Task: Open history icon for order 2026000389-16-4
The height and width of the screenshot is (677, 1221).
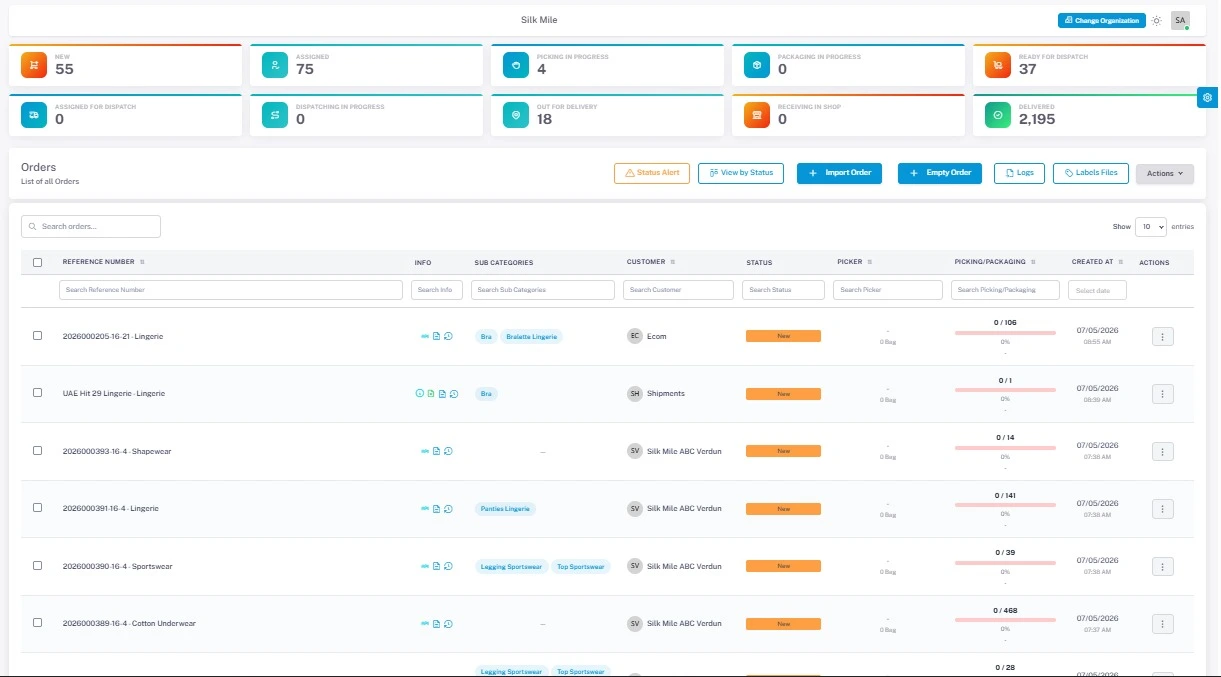Action: pos(448,624)
